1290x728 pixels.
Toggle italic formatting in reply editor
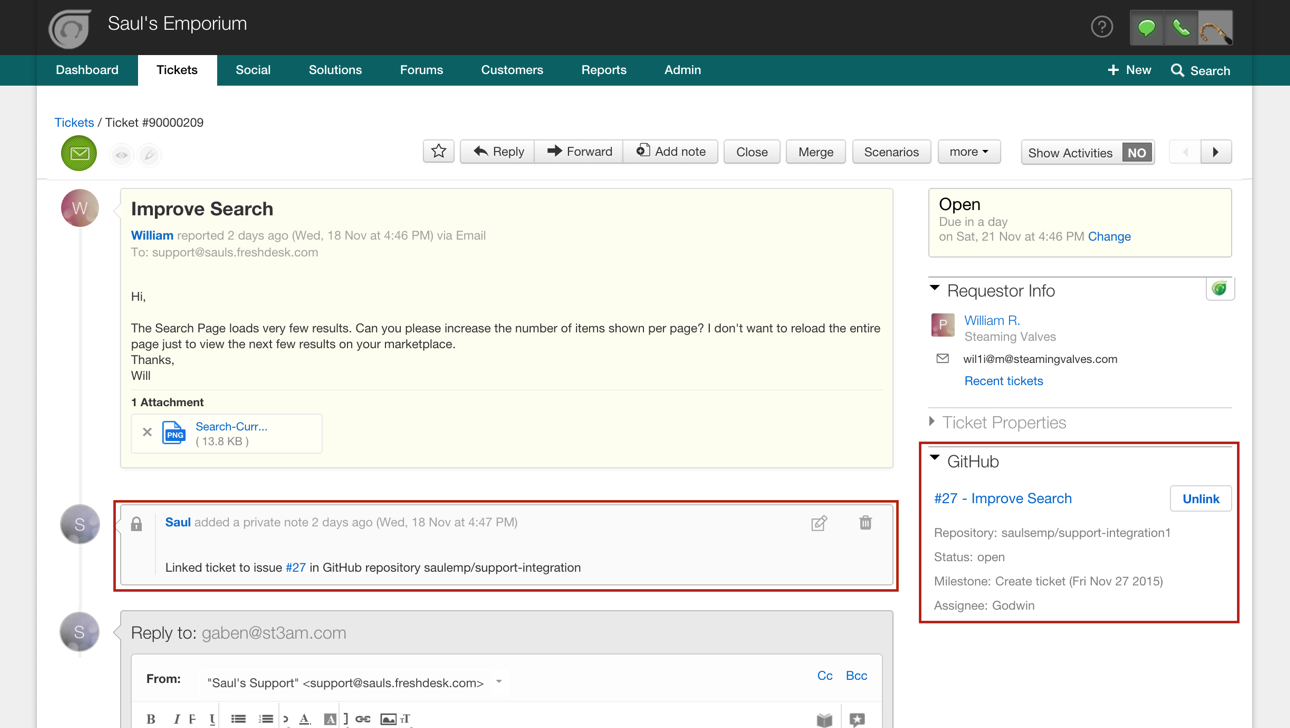[176, 719]
